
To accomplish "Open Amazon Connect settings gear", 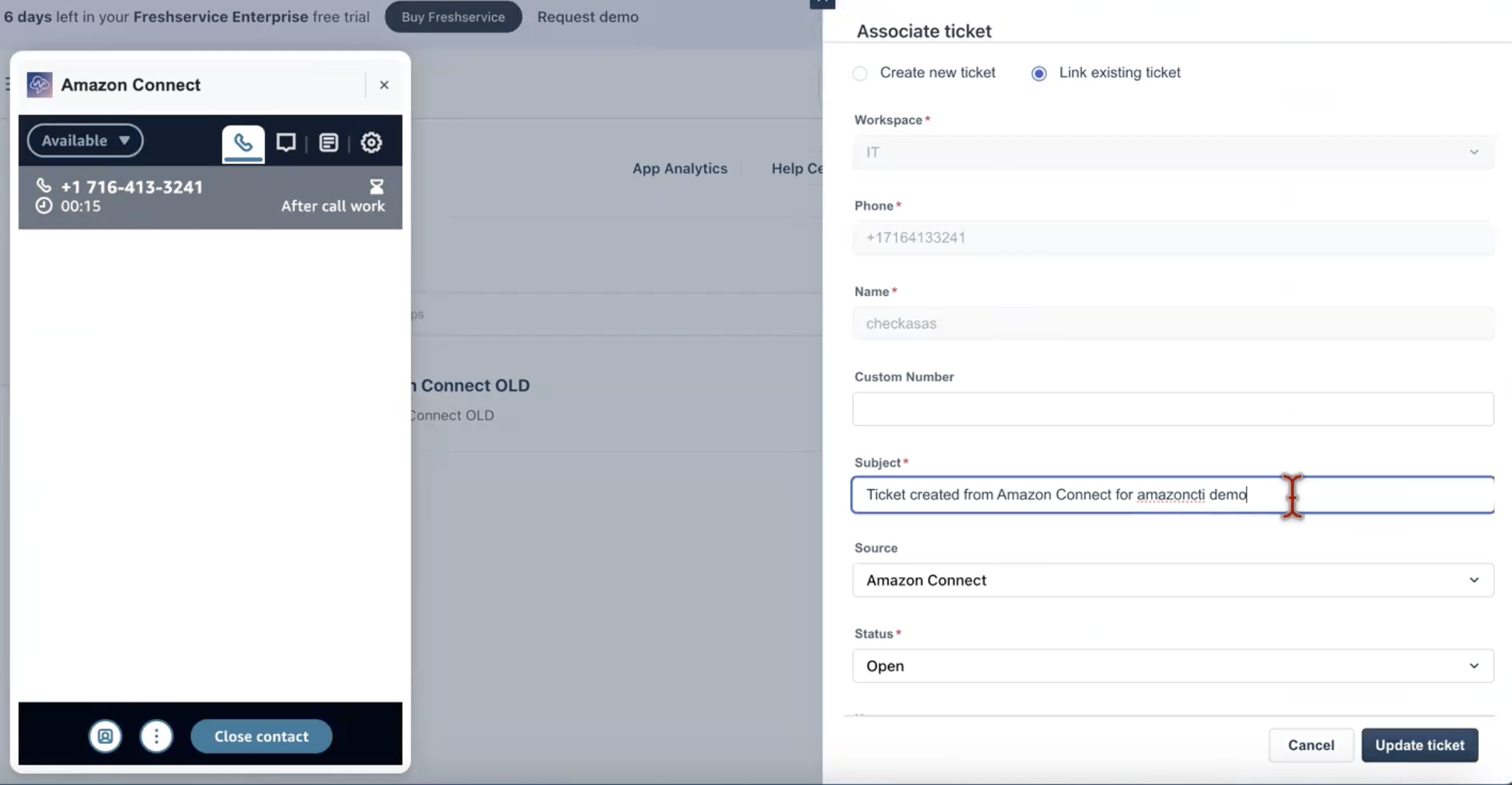I will tap(371, 142).
